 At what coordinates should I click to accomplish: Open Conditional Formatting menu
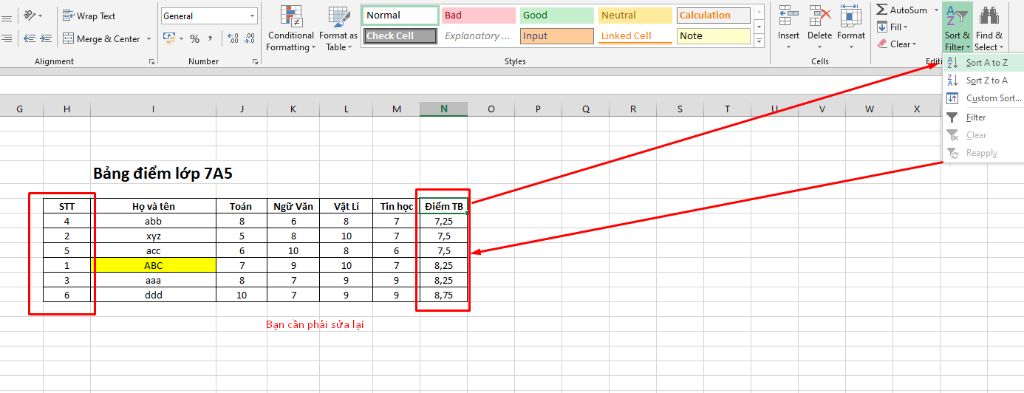pos(291,28)
